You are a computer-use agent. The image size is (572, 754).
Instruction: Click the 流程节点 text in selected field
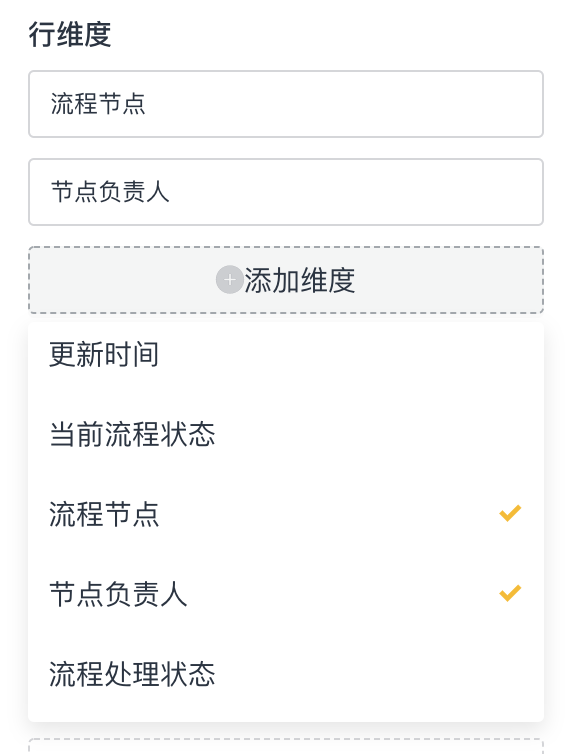[x=98, y=104]
